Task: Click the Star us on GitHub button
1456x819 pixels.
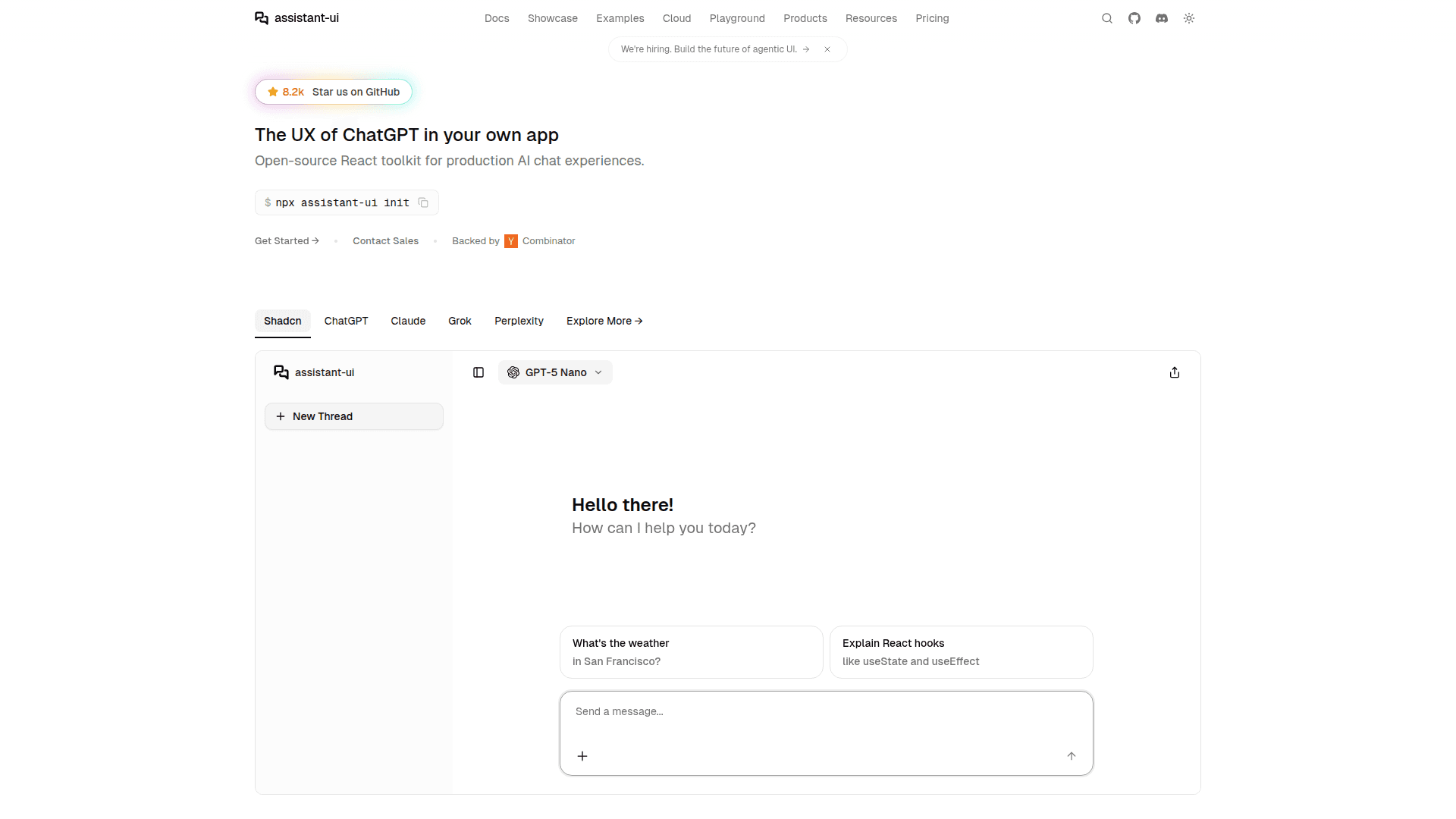Action: [333, 92]
